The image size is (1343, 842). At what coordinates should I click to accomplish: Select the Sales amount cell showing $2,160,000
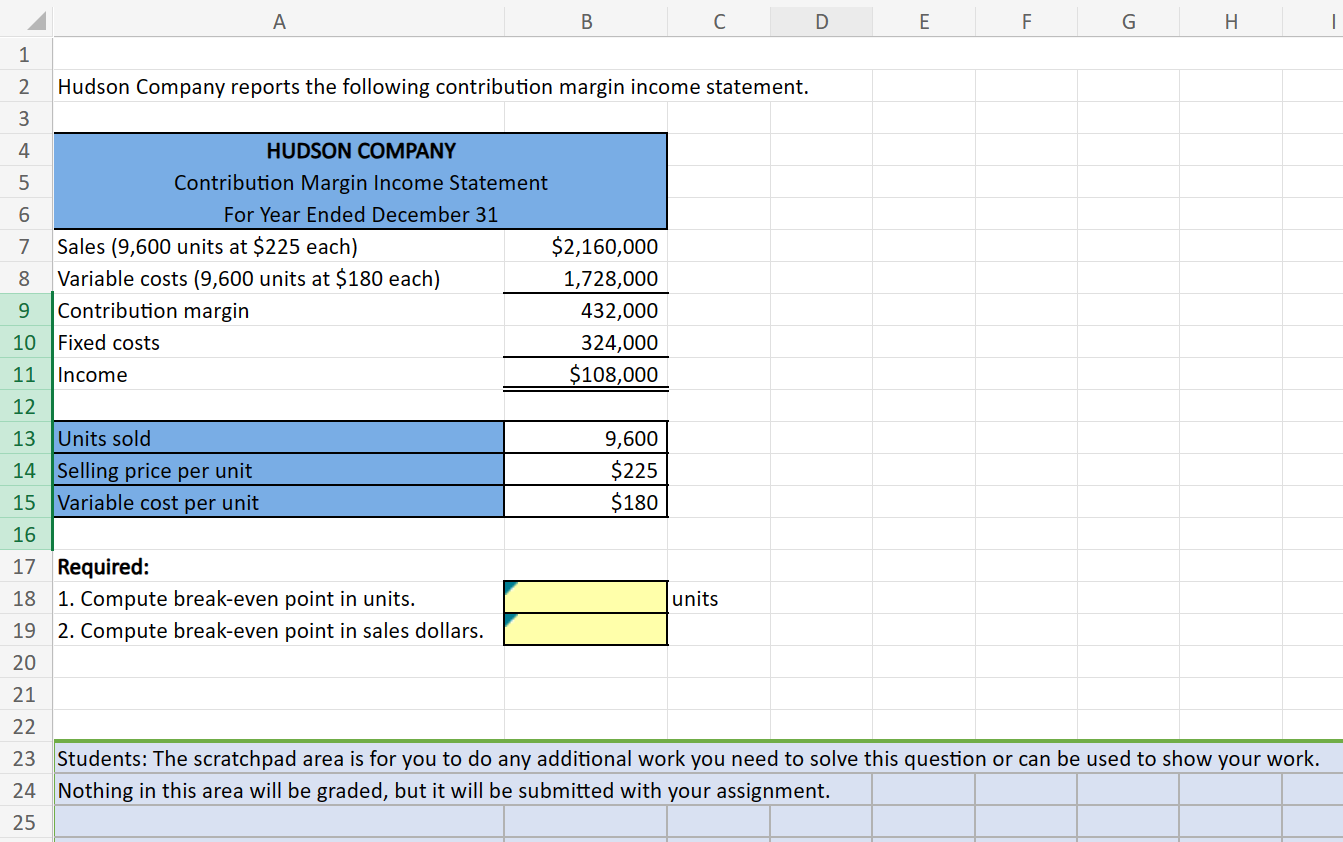click(586, 246)
